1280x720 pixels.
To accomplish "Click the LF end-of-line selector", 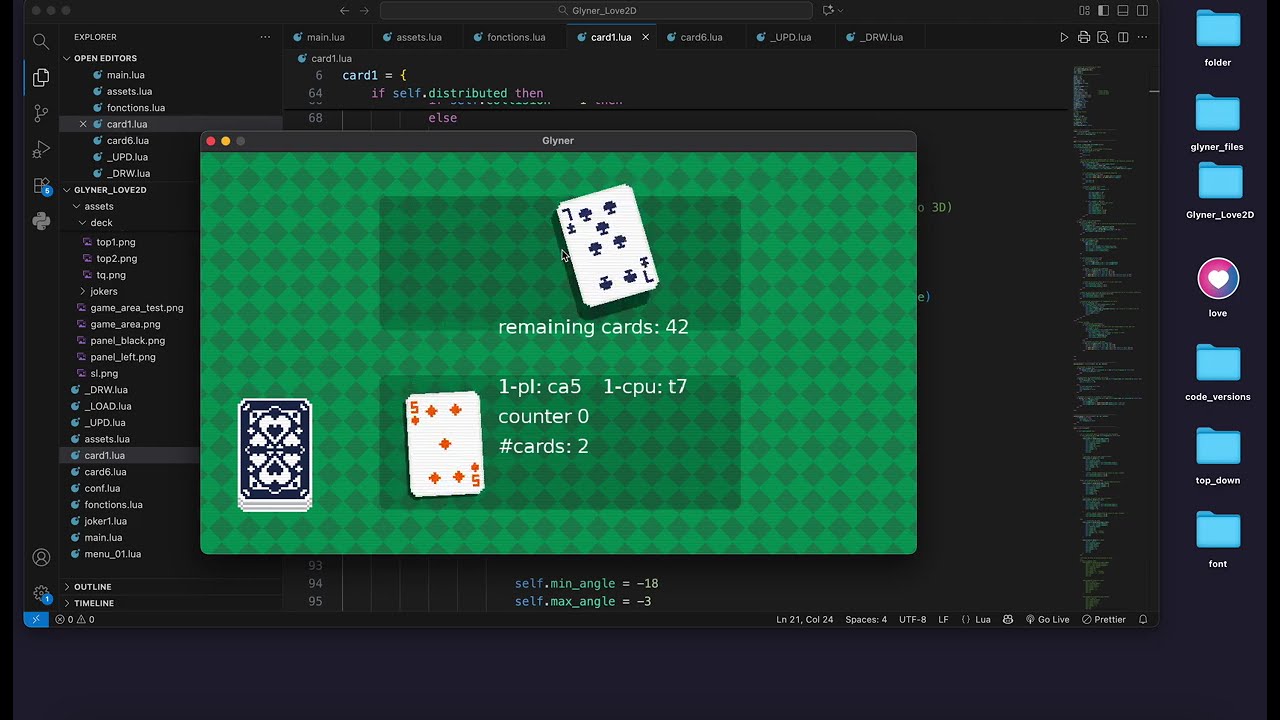I will click(943, 619).
